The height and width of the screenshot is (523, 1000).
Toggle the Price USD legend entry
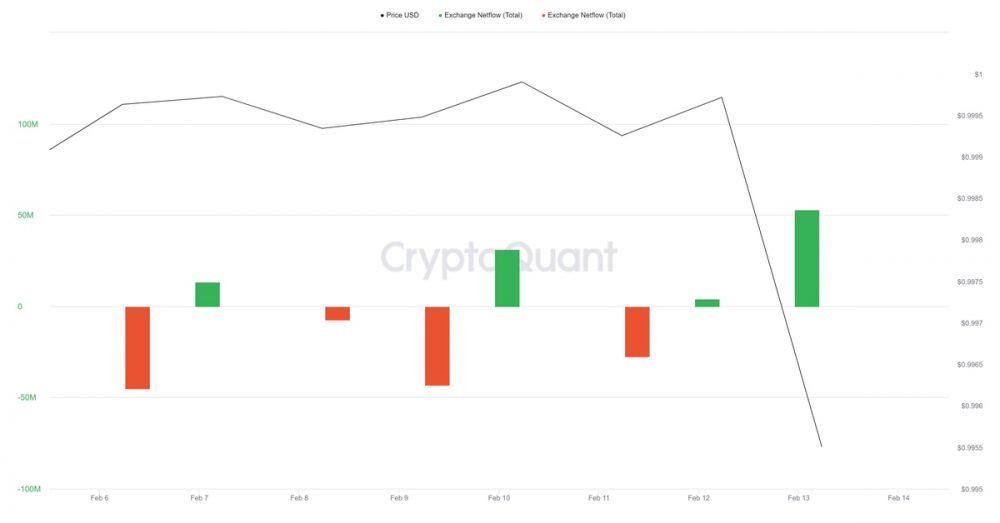point(400,15)
